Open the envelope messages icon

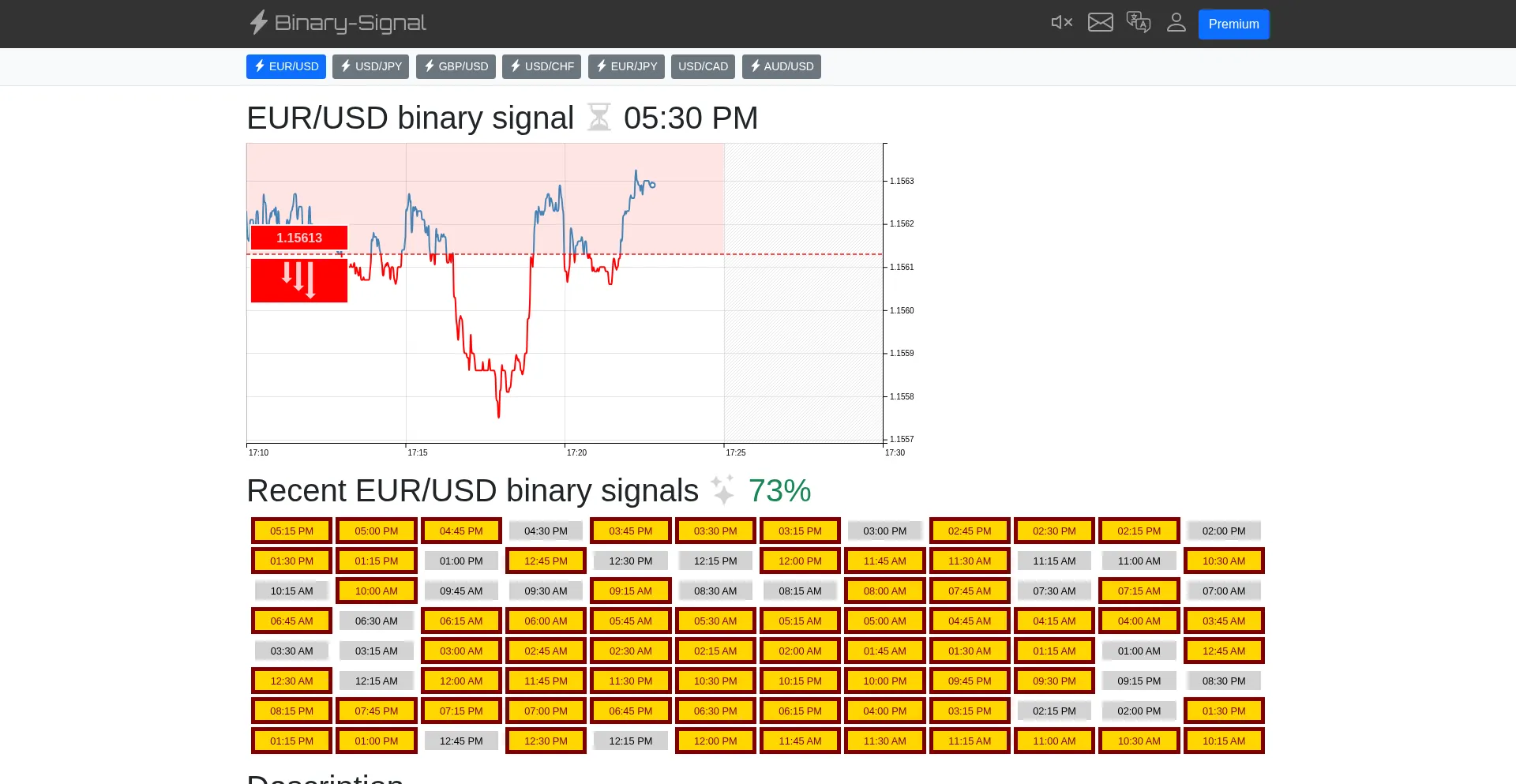[1100, 23]
